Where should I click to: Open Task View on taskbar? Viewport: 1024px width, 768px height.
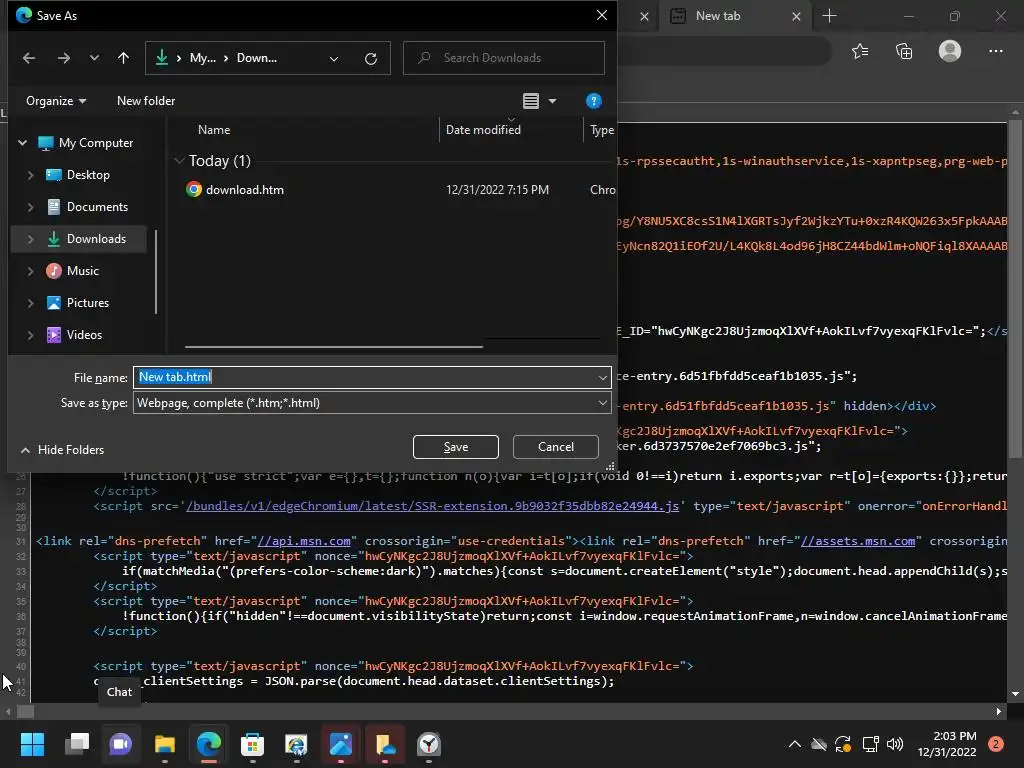[x=77, y=744]
